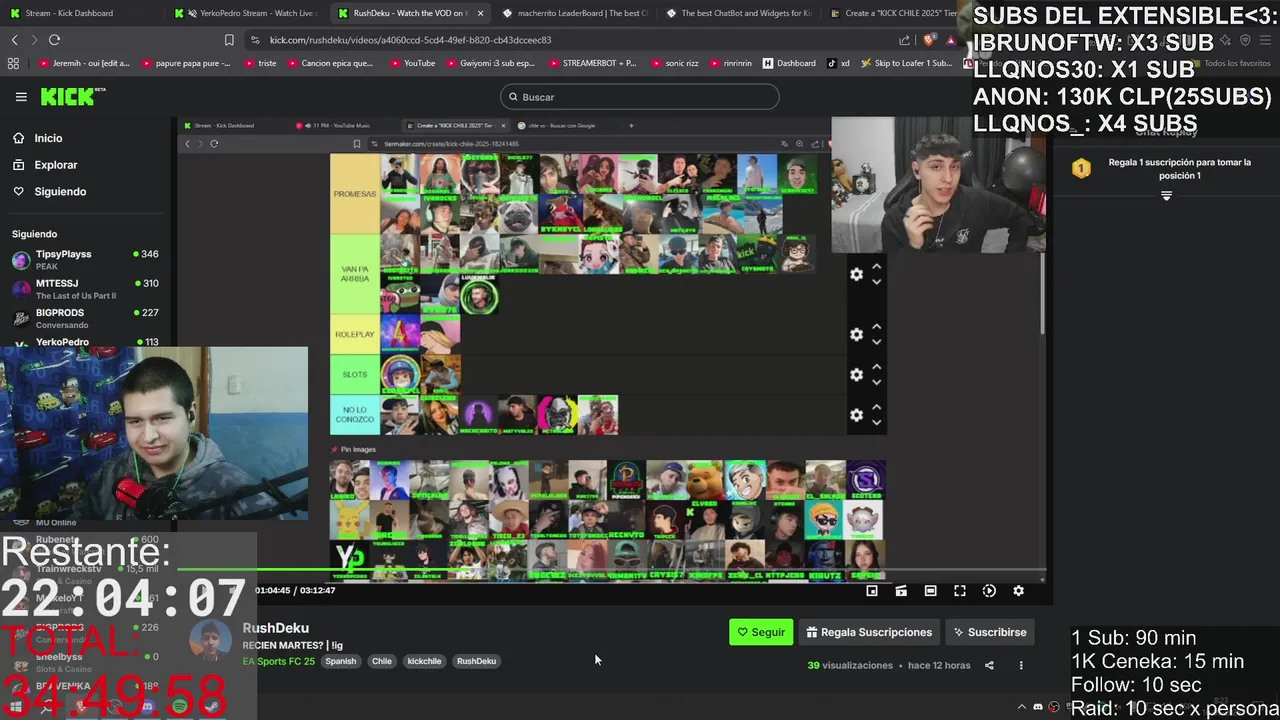
Task: Click the Suscribirse button
Action: click(x=990, y=632)
